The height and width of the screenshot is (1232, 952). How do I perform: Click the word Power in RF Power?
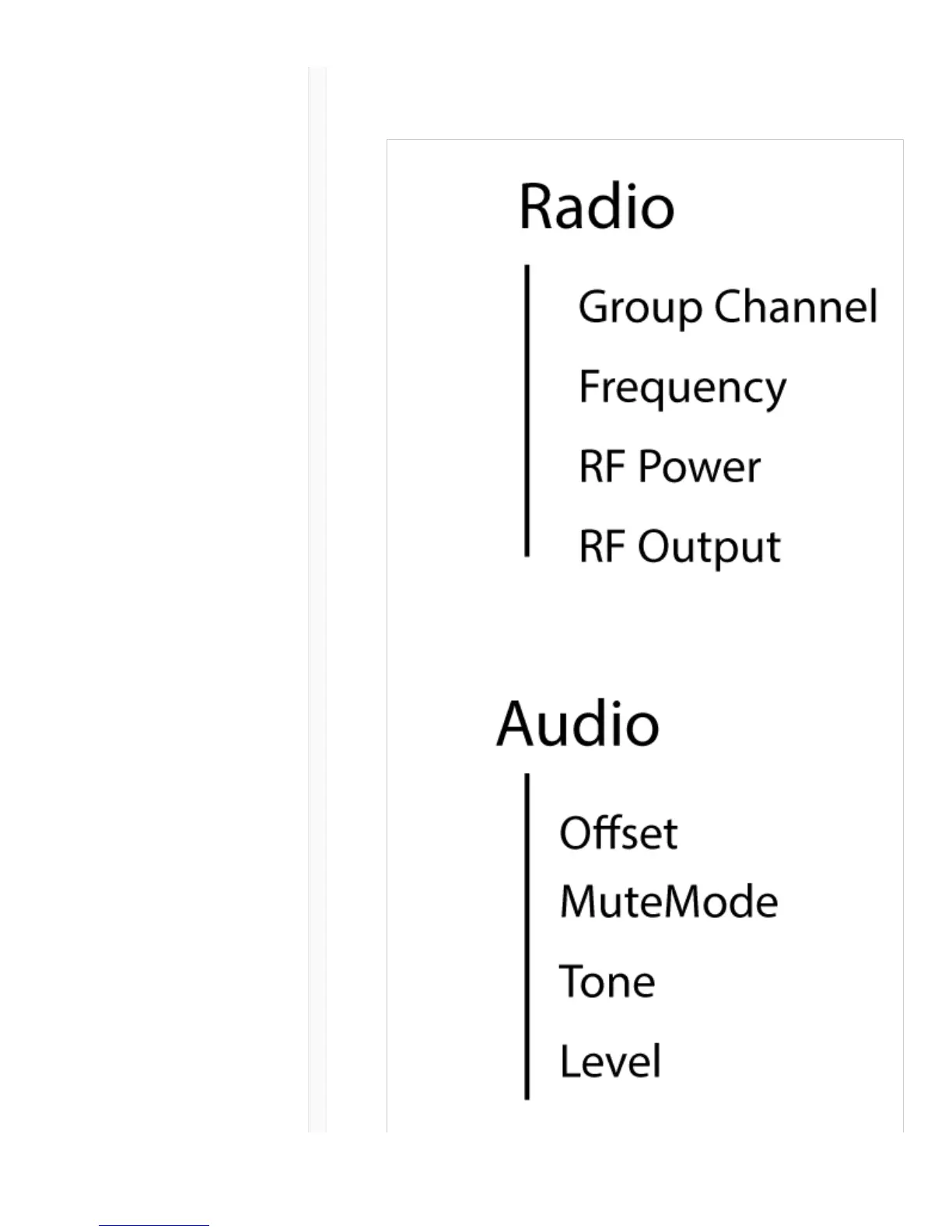tap(699, 467)
